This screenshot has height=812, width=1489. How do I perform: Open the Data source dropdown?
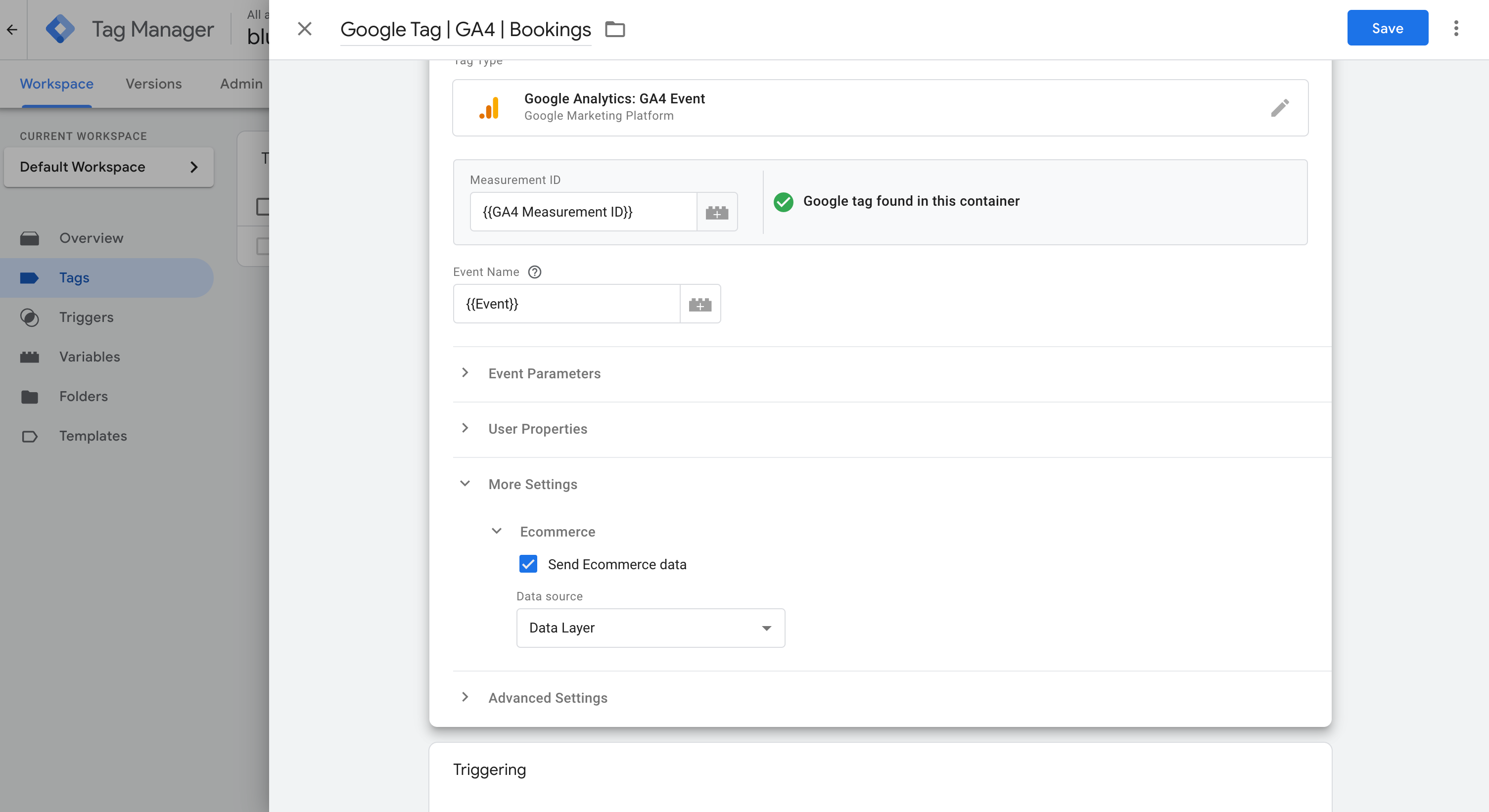(x=651, y=628)
